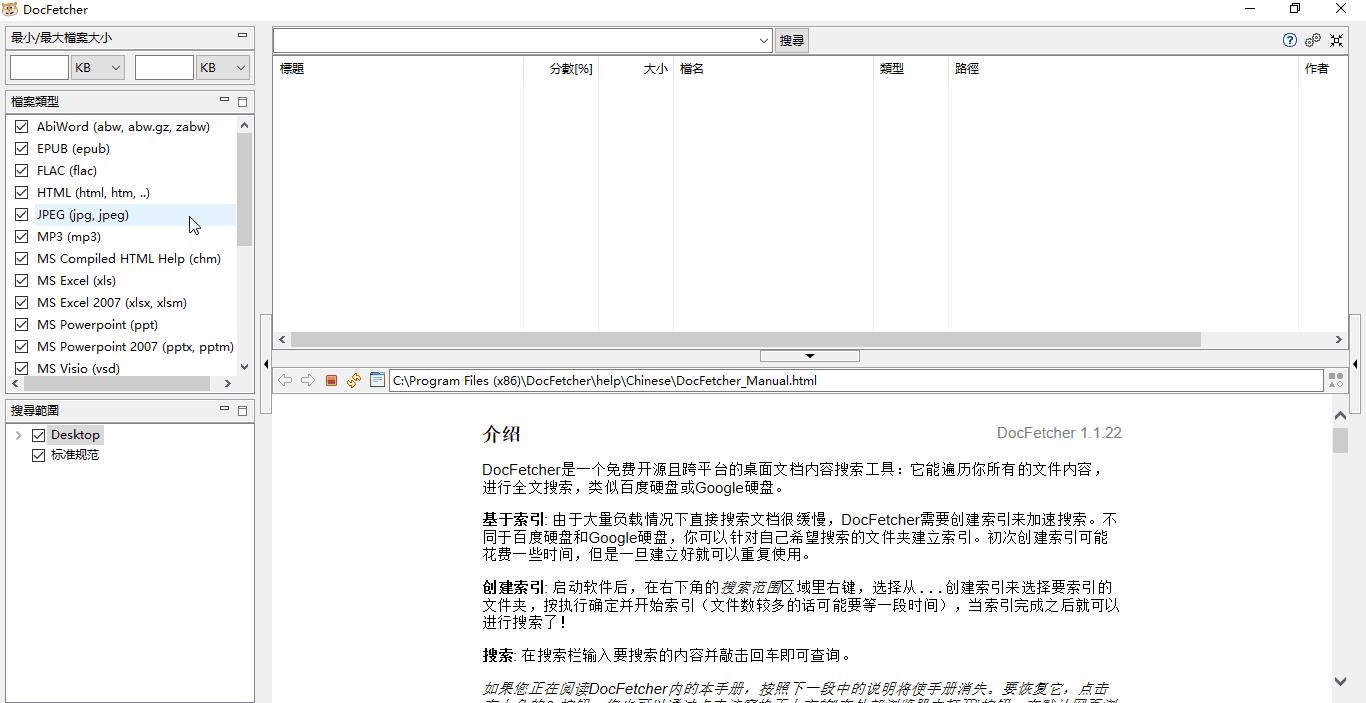Click the right-edge sash collapse arrow

point(1355,364)
